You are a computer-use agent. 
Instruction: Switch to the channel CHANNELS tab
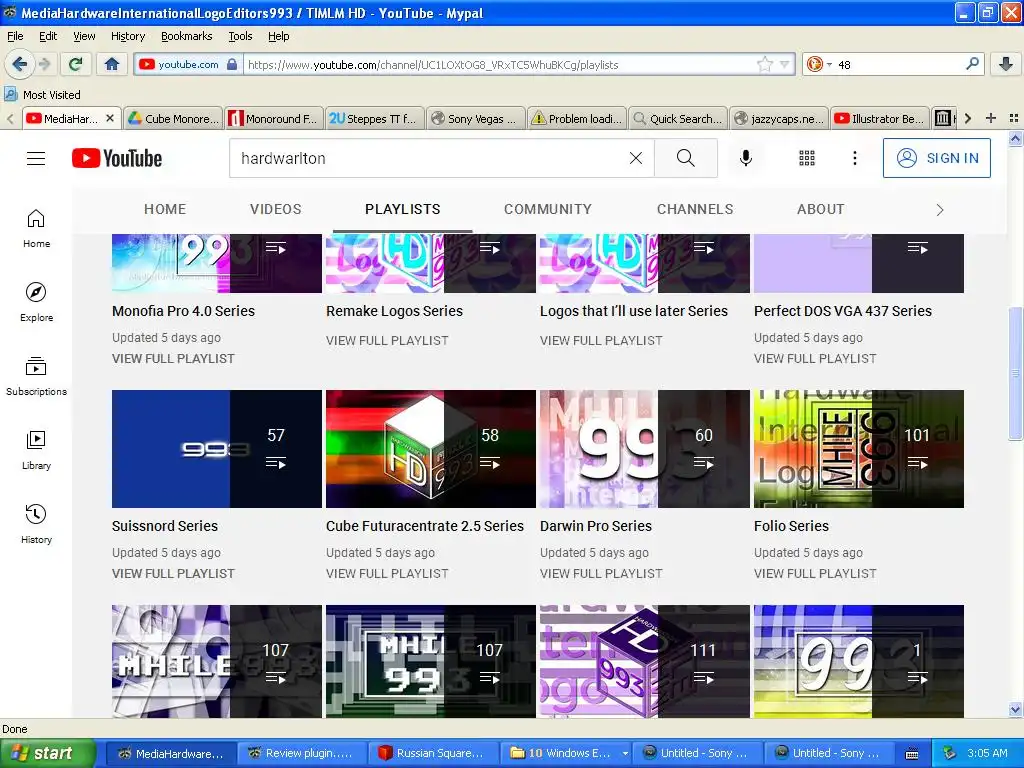click(x=695, y=209)
